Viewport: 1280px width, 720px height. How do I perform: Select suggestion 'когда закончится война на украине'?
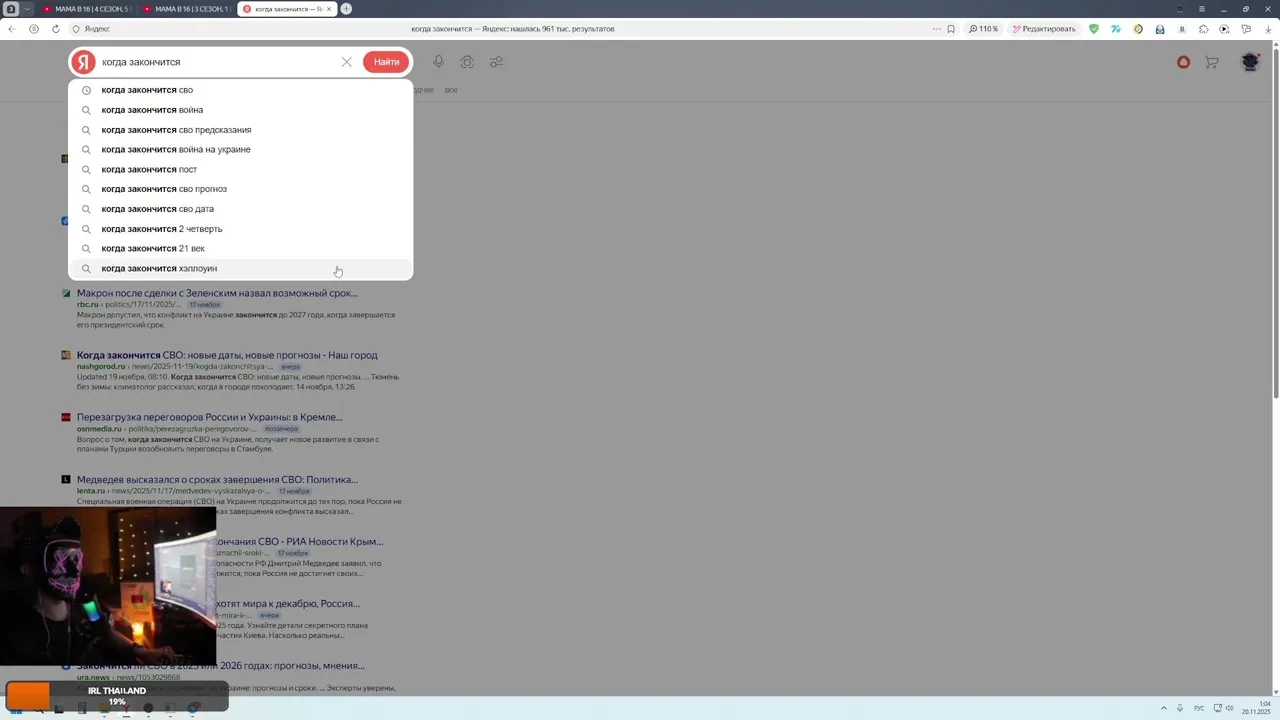tap(240, 149)
